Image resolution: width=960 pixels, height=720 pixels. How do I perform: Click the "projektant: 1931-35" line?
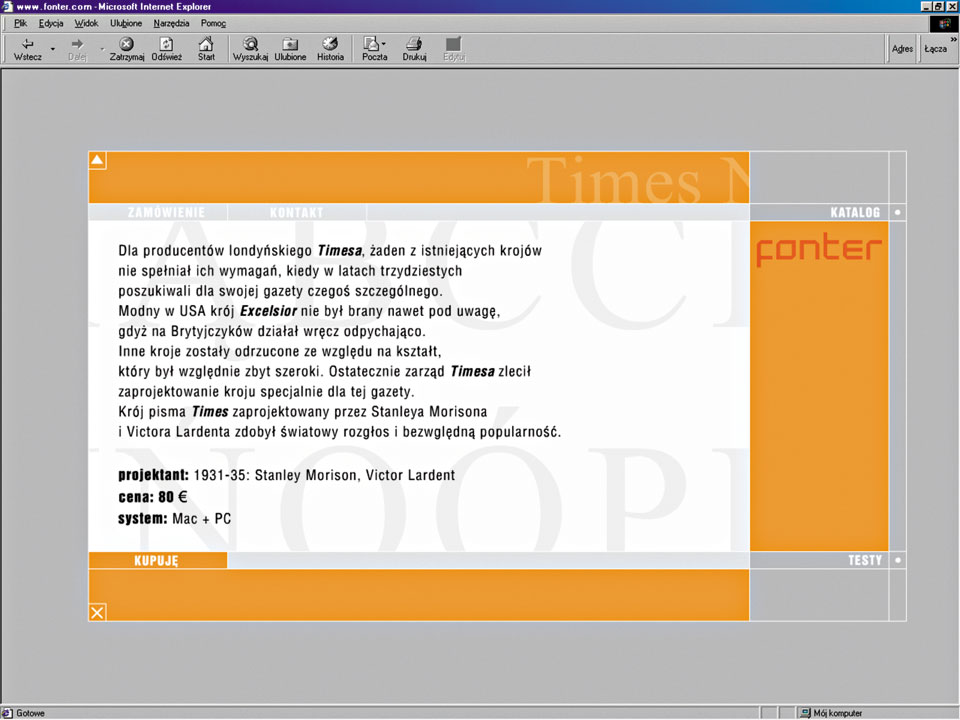click(x=287, y=475)
